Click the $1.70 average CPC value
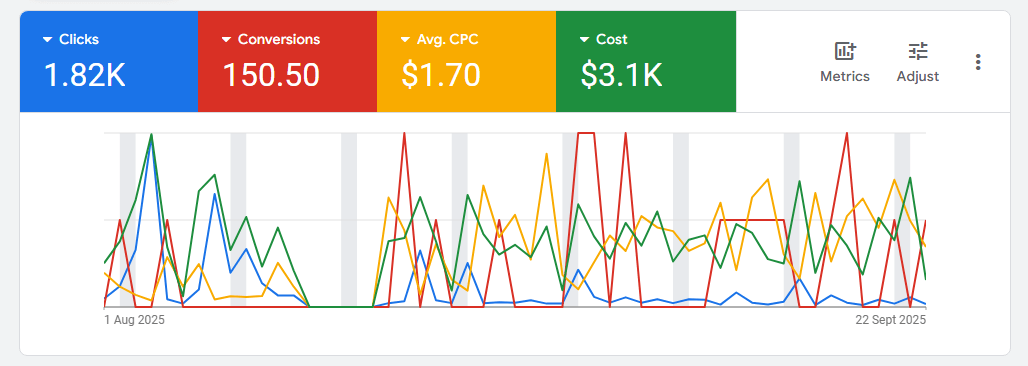The height and width of the screenshot is (366, 1028). (441, 75)
